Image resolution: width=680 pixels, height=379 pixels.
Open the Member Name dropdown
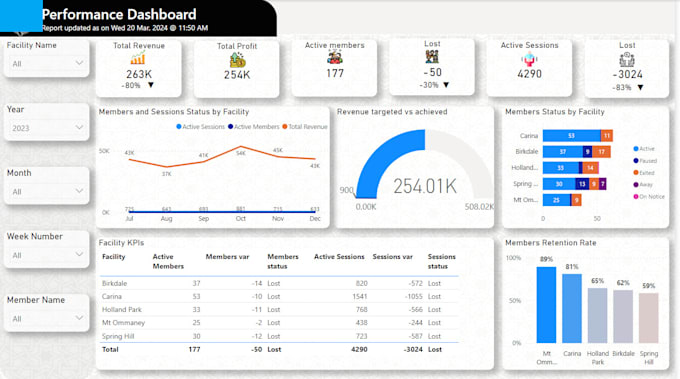coord(47,318)
